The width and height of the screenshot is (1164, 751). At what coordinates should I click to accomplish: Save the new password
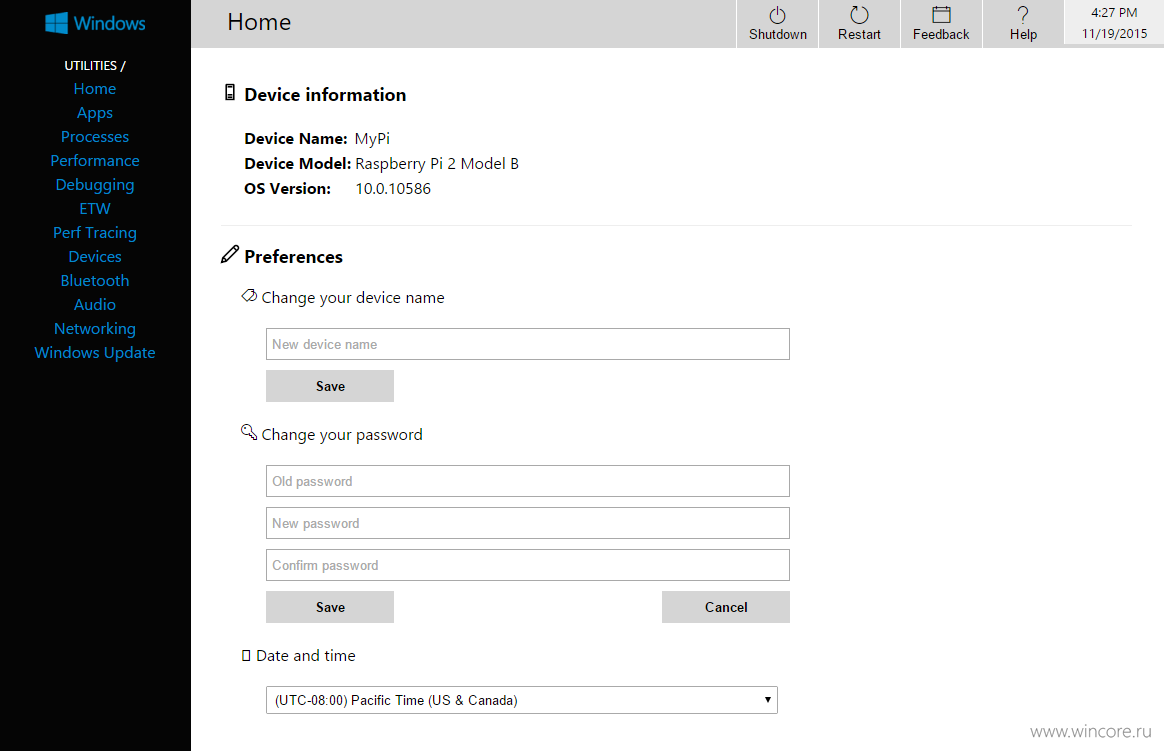coord(330,607)
